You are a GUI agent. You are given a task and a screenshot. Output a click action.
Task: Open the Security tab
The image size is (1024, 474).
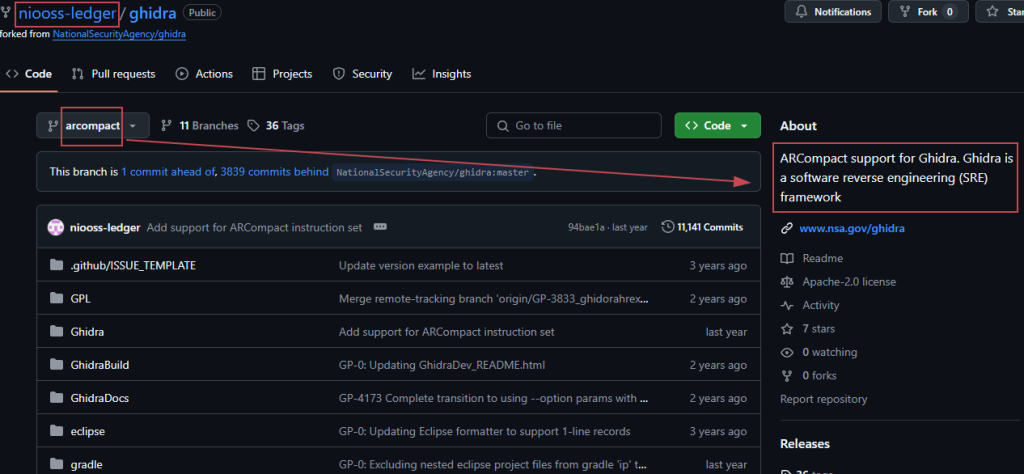click(x=362, y=74)
